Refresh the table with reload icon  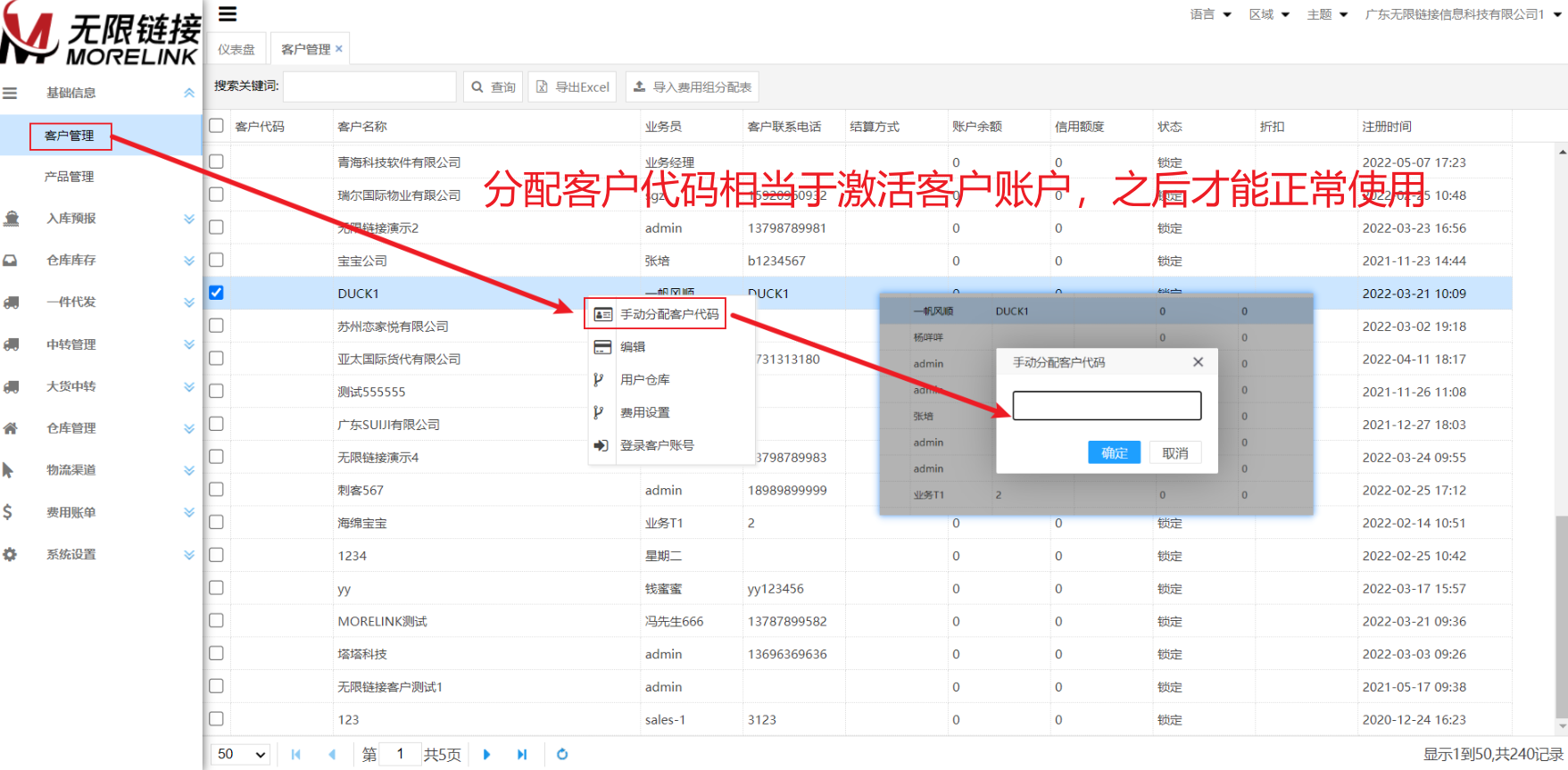coord(562,754)
